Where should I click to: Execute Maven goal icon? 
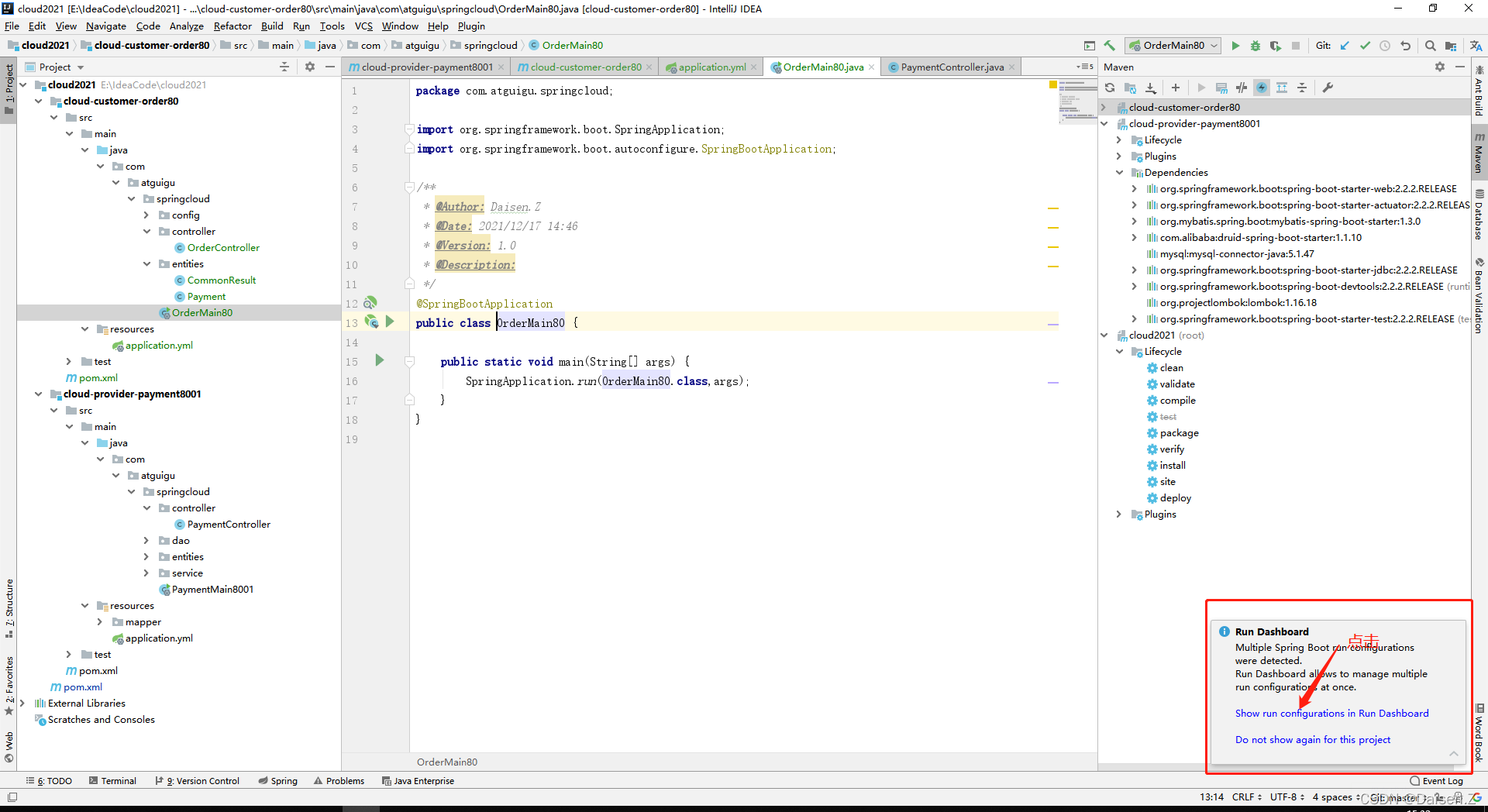coord(1221,88)
